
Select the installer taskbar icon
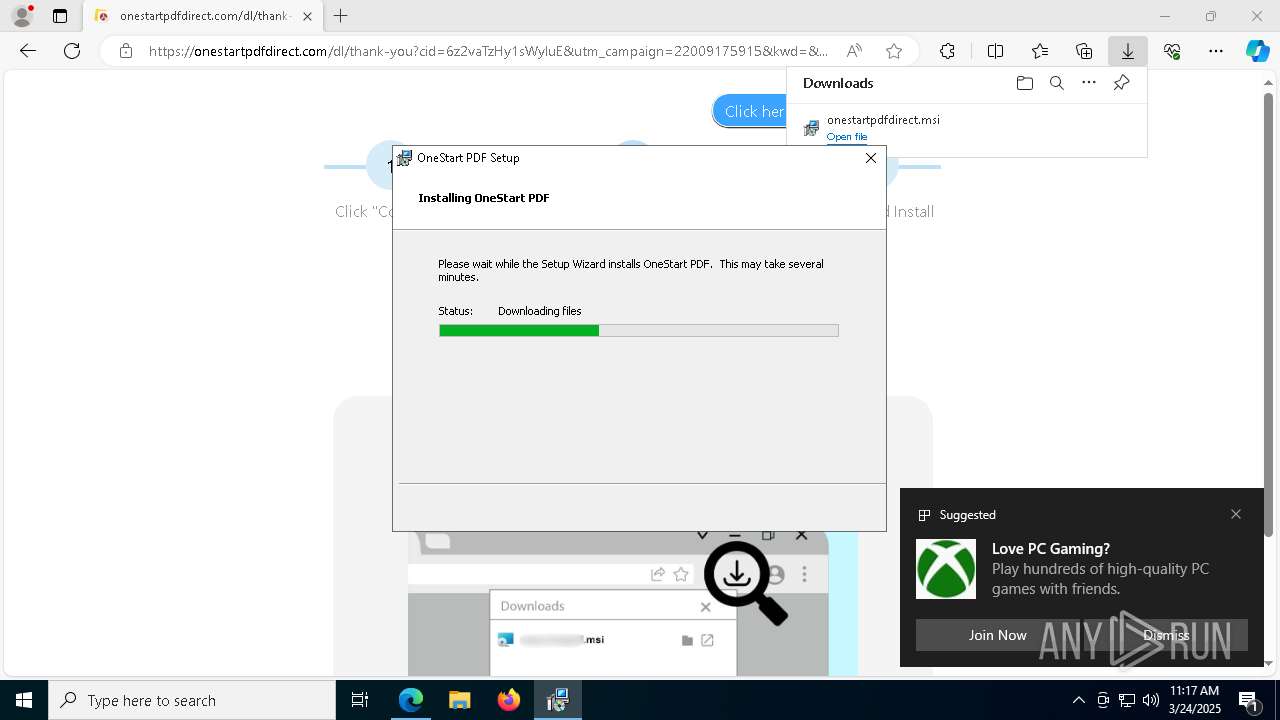(558, 700)
